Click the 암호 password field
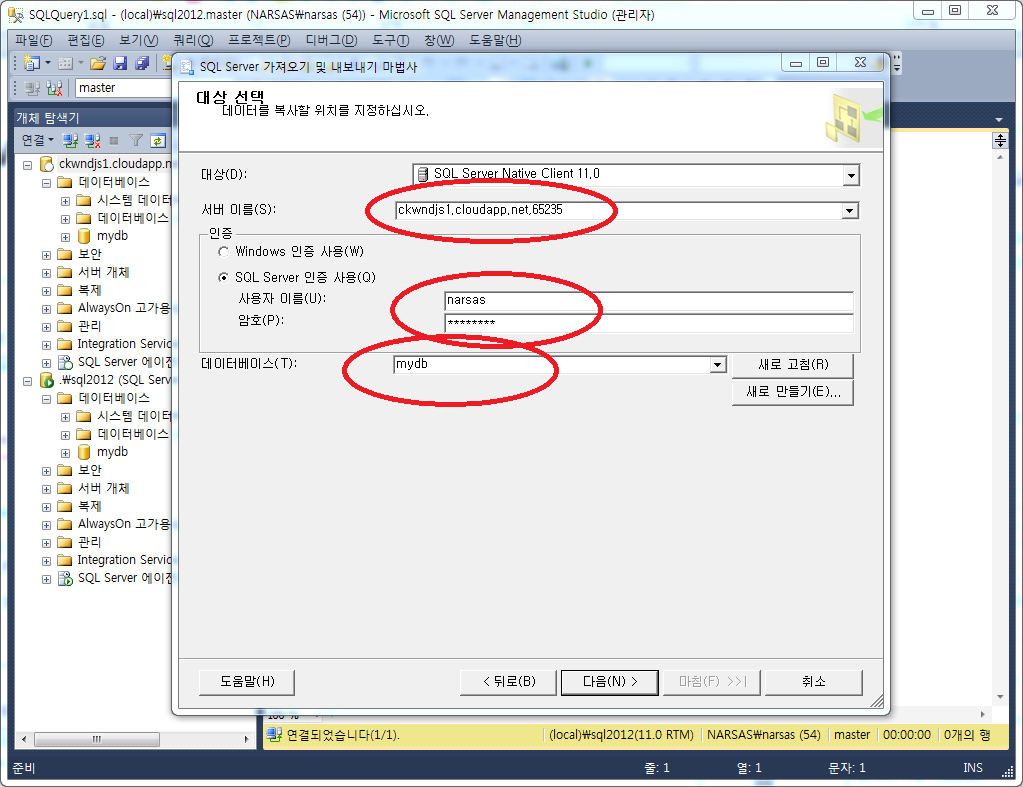Screen dimensions: 1023x787 649,323
